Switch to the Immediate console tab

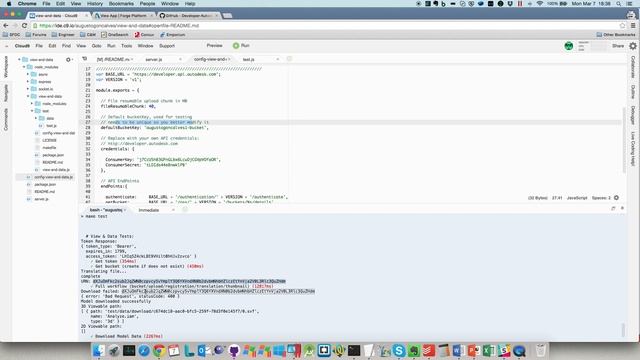point(149,210)
